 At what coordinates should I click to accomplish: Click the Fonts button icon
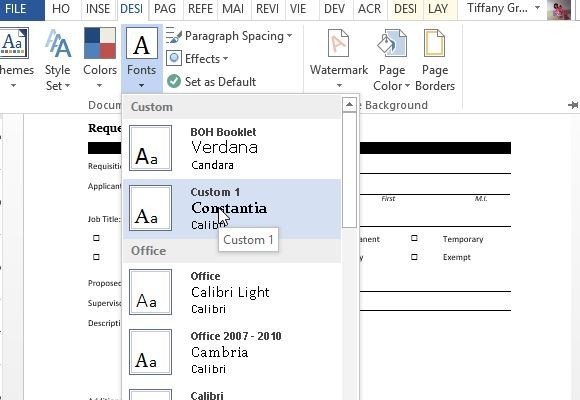pyautogui.click(x=142, y=44)
